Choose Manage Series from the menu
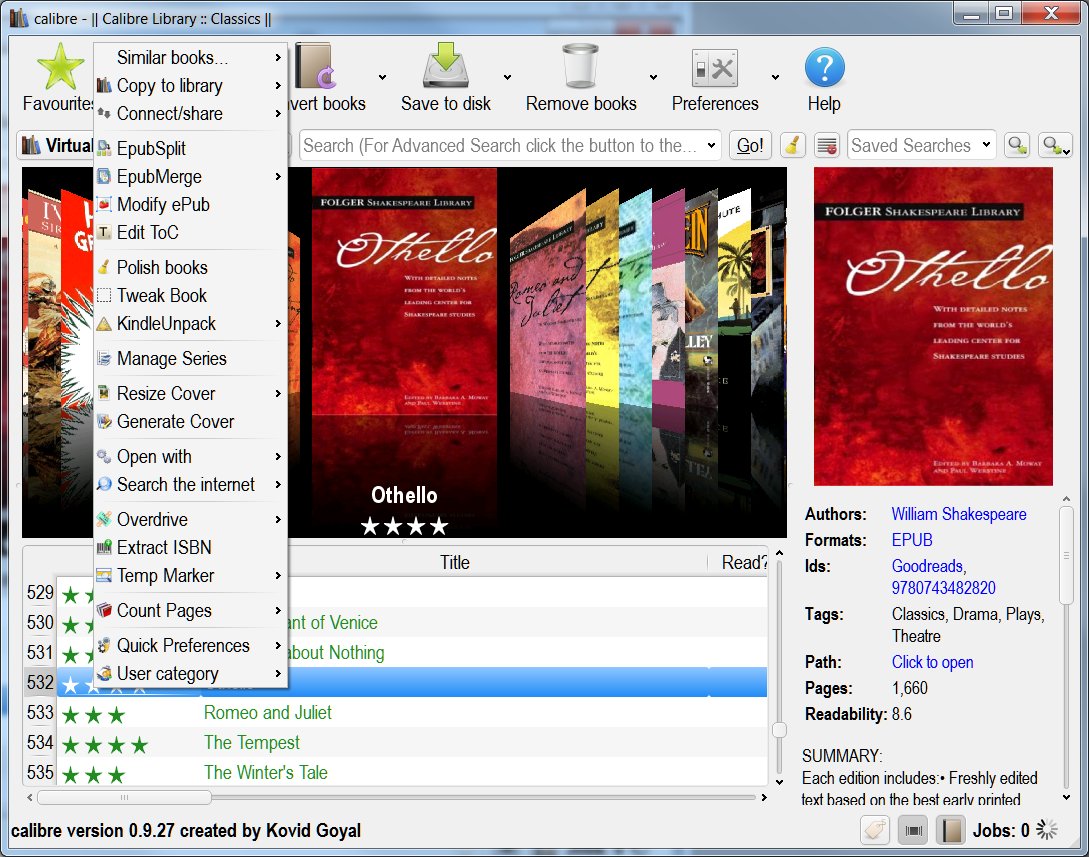Screen dimensions: 1089x857 (x=190, y=358)
